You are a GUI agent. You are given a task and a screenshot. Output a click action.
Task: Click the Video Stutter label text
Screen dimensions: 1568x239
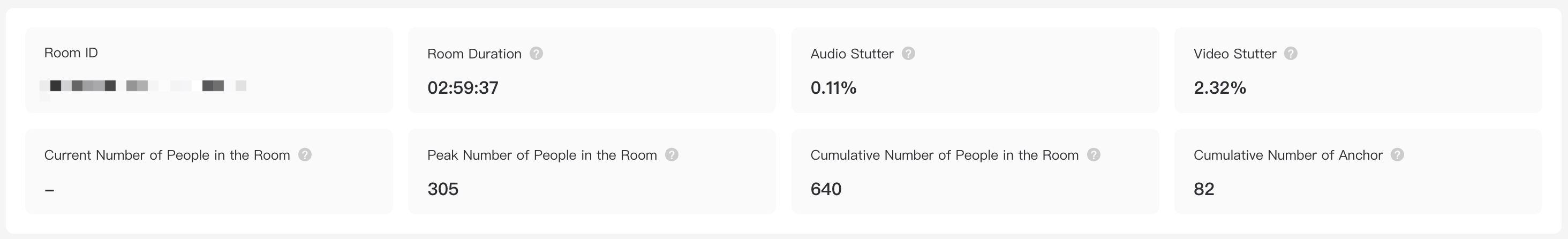[x=1234, y=54]
